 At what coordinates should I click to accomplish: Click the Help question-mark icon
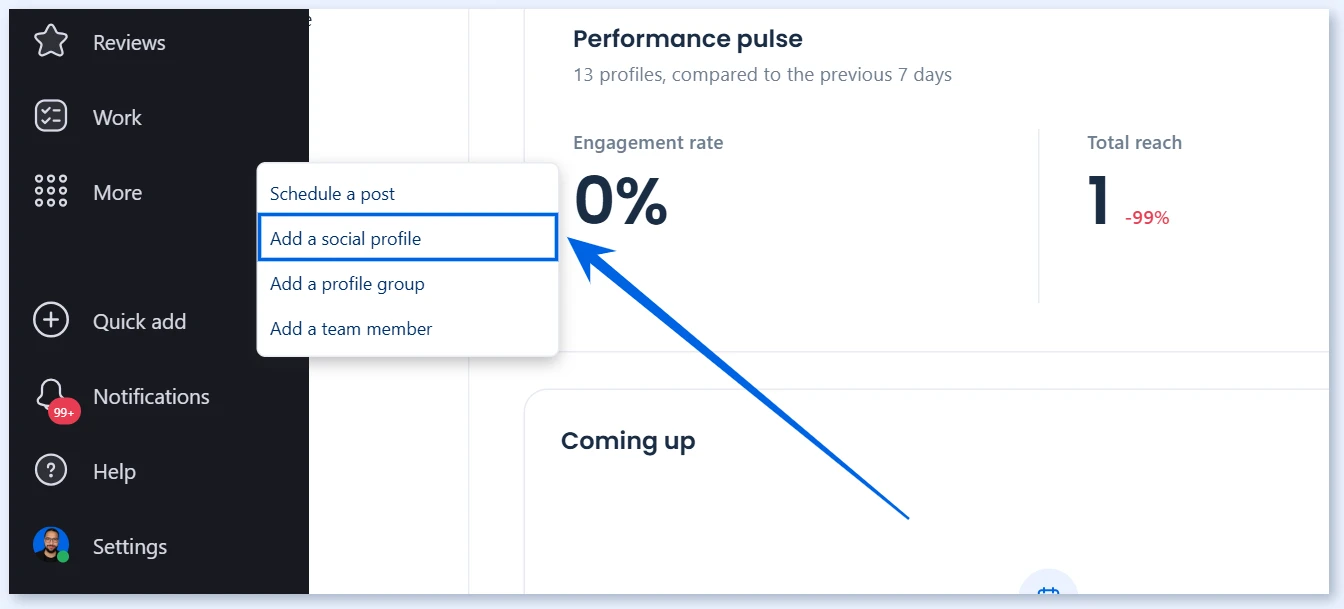(x=51, y=470)
